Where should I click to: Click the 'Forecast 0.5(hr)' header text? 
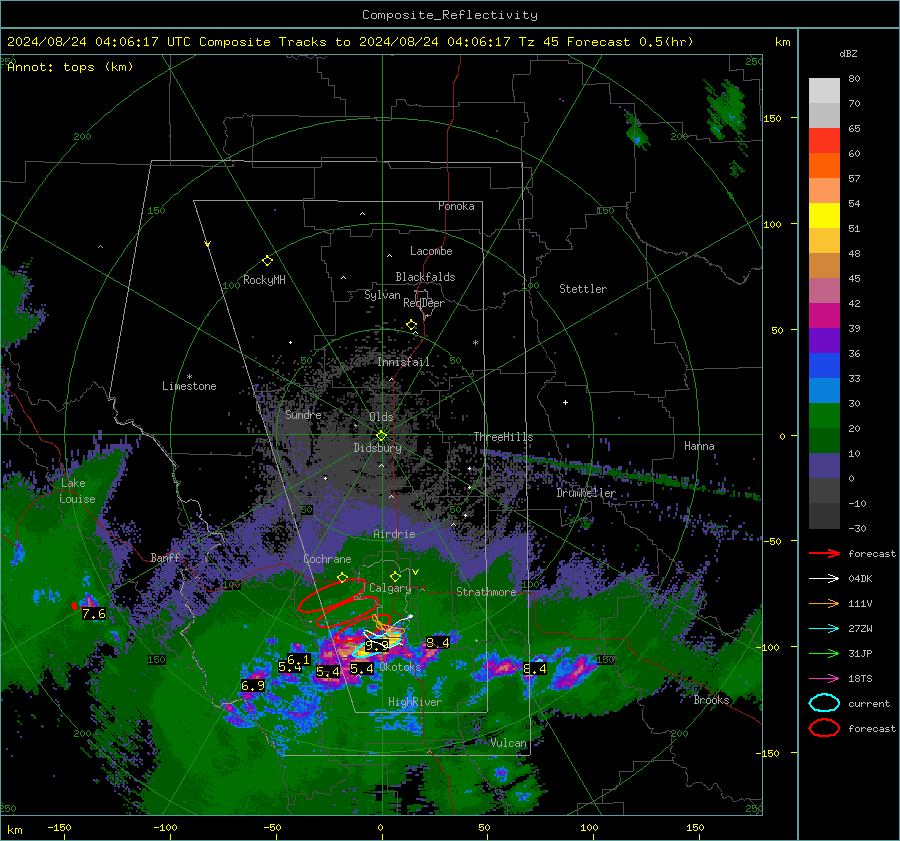[x=630, y=42]
